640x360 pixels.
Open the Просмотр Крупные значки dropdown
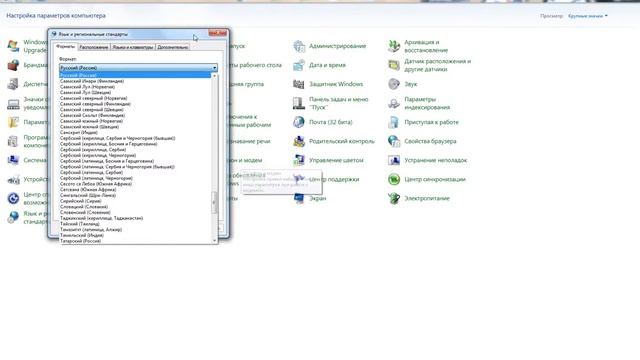(588, 16)
